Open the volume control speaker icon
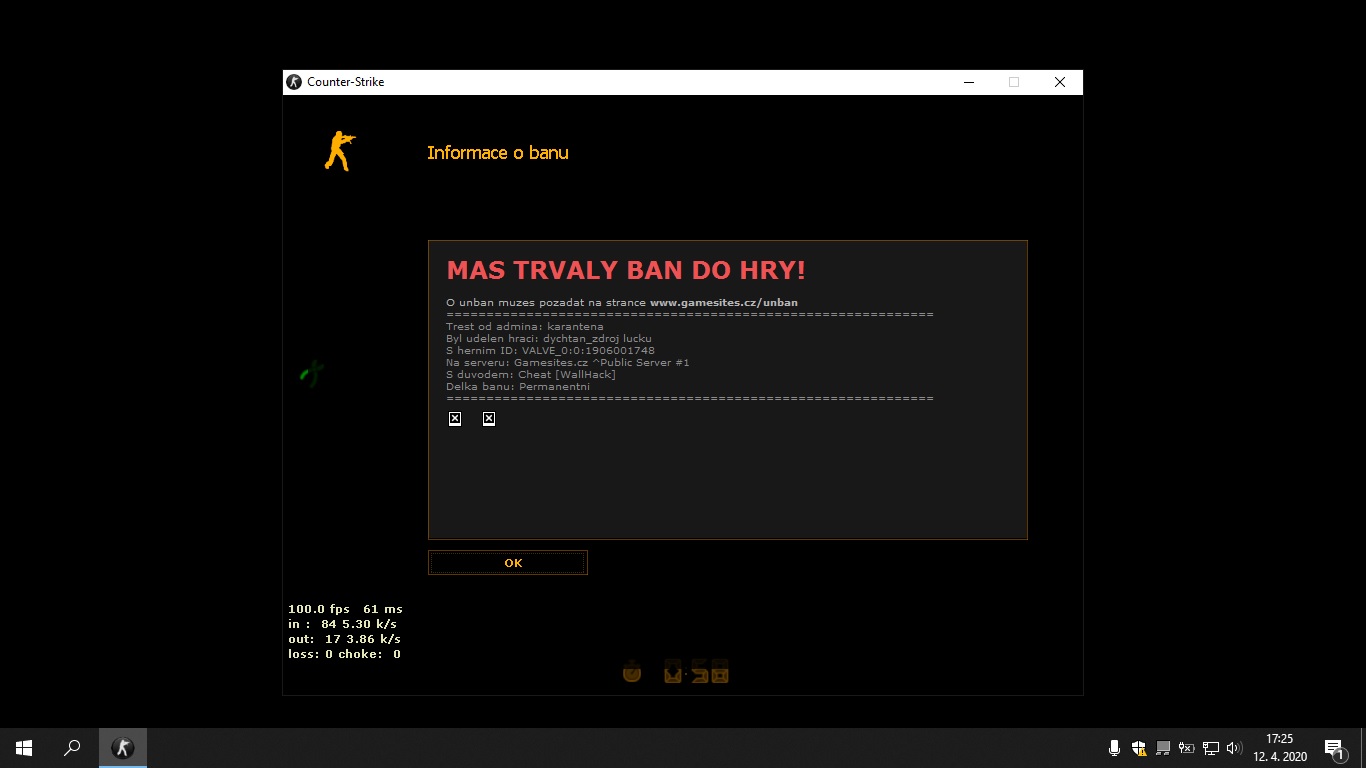Image resolution: width=1366 pixels, height=768 pixels. click(x=1234, y=748)
